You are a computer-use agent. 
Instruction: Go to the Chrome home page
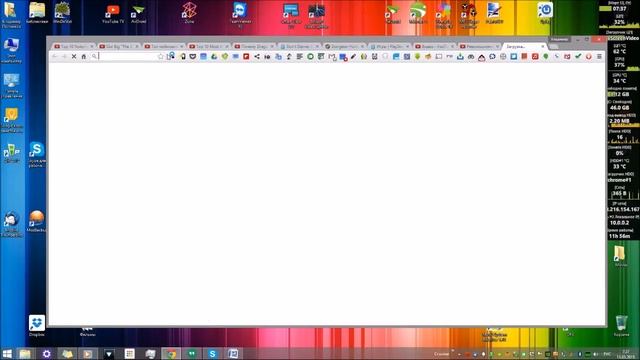coord(84,57)
